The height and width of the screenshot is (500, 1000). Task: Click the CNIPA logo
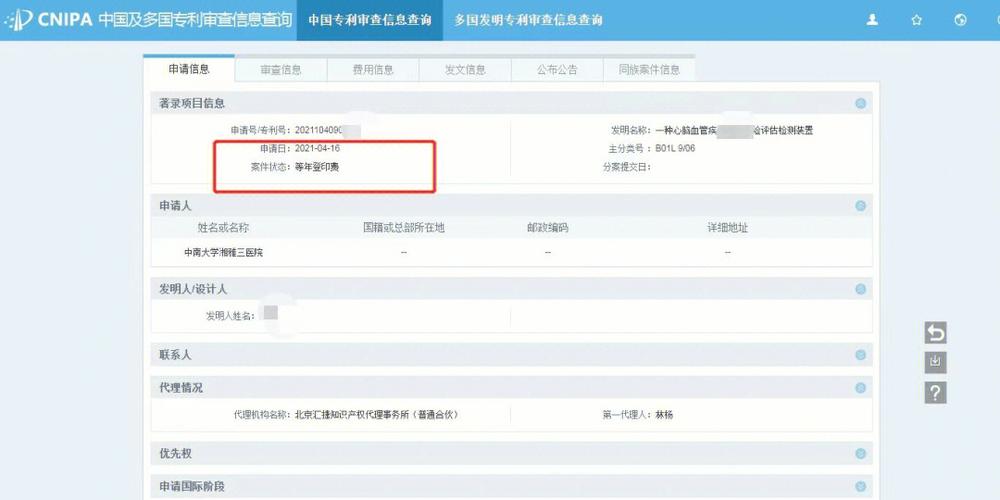(50, 20)
